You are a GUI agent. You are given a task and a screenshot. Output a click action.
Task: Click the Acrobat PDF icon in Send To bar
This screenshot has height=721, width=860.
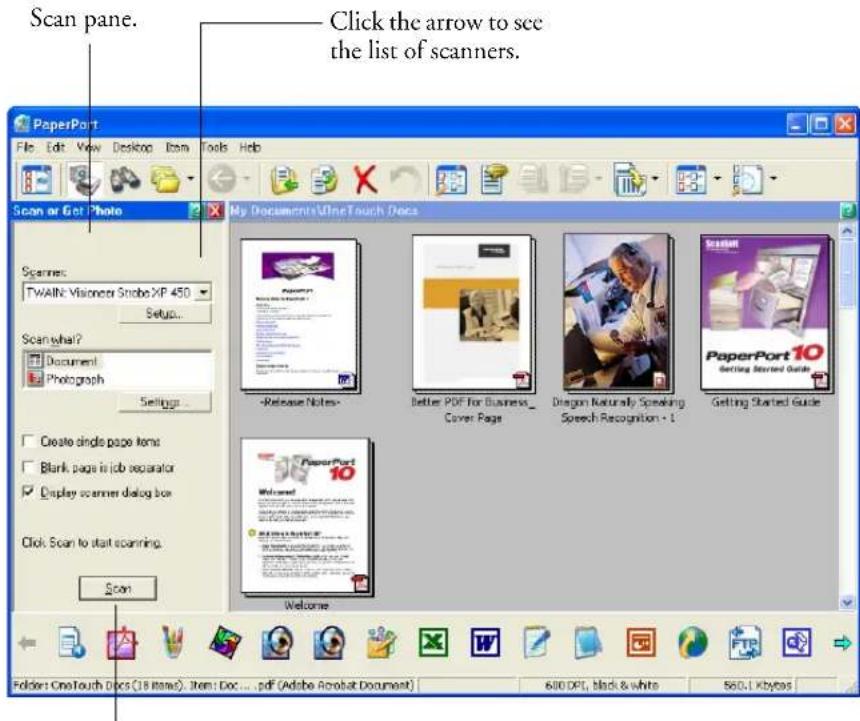(122, 643)
